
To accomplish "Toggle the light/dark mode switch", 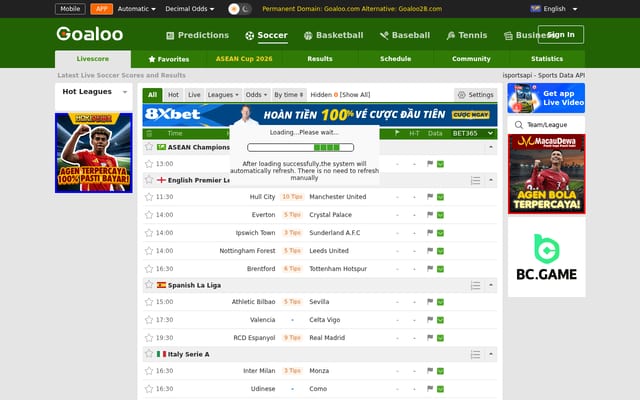I will click(240, 9).
